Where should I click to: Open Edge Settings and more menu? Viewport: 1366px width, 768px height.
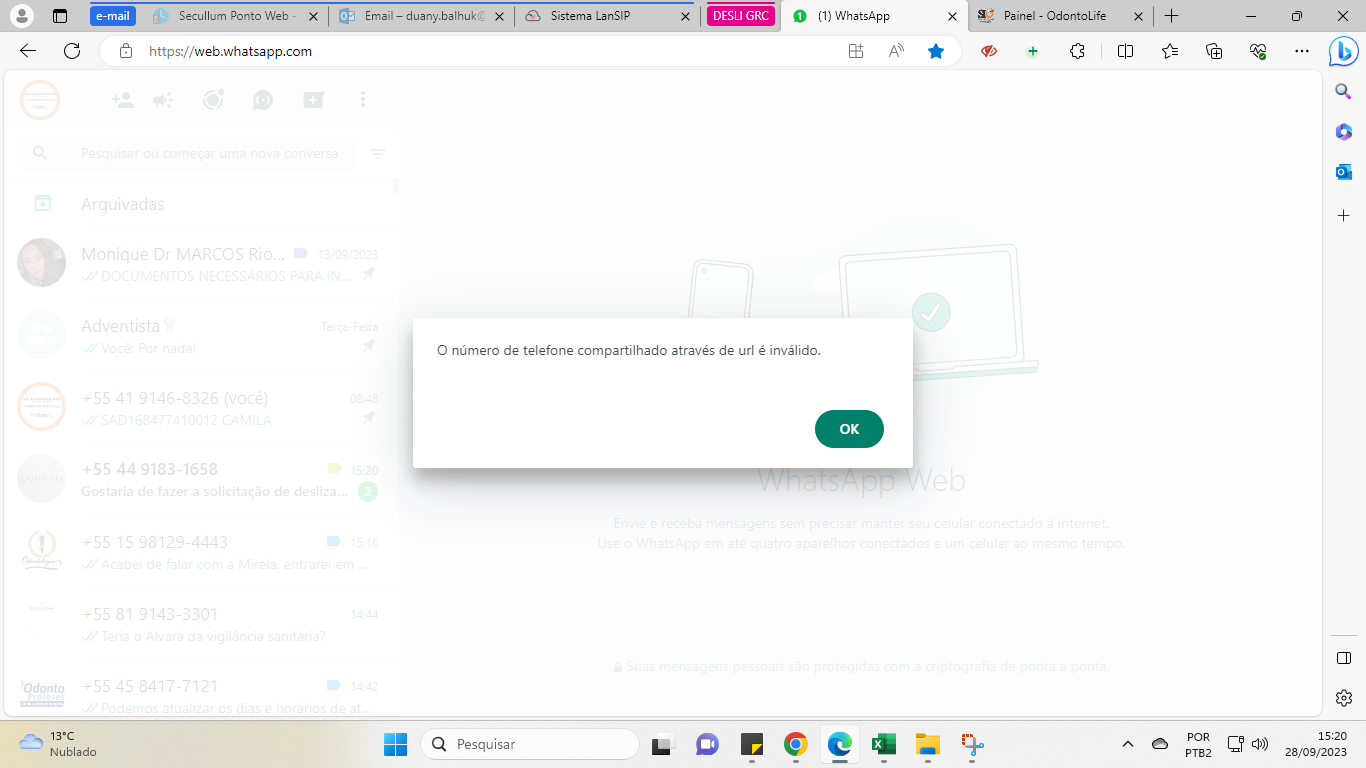click(x=1301, y=51)
